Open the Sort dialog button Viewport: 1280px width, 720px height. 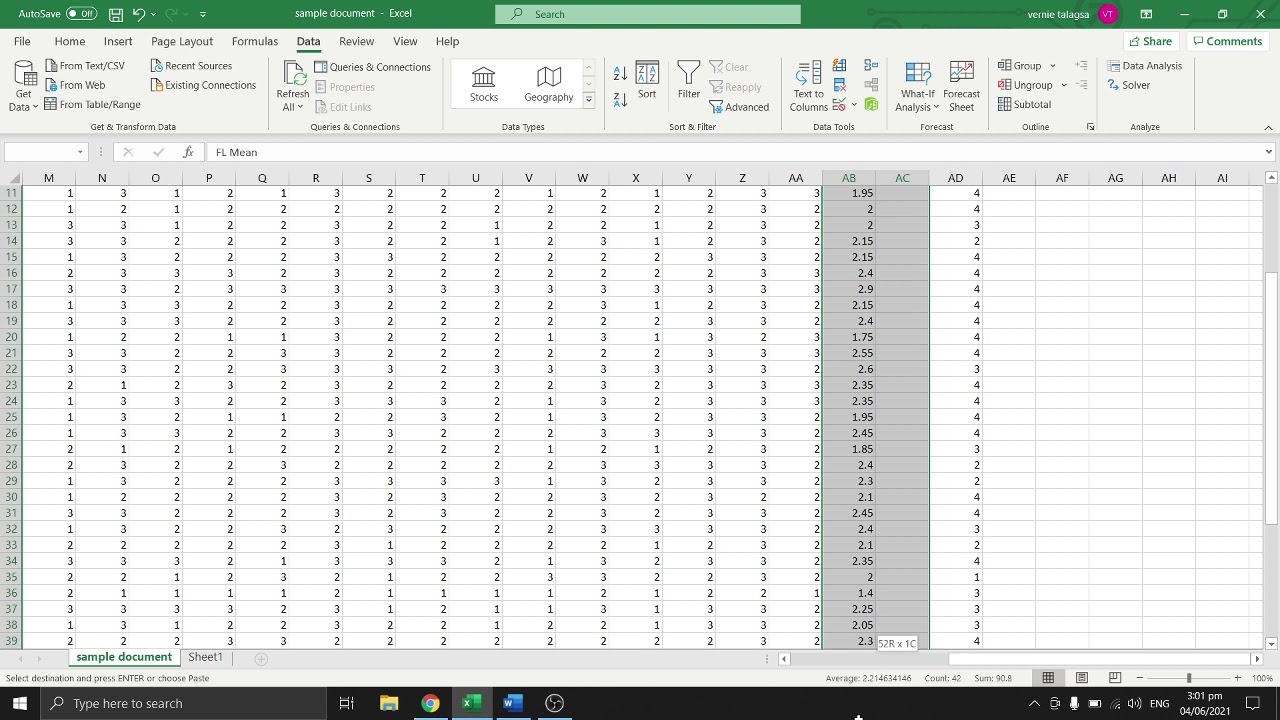click(x=647, y=80)
